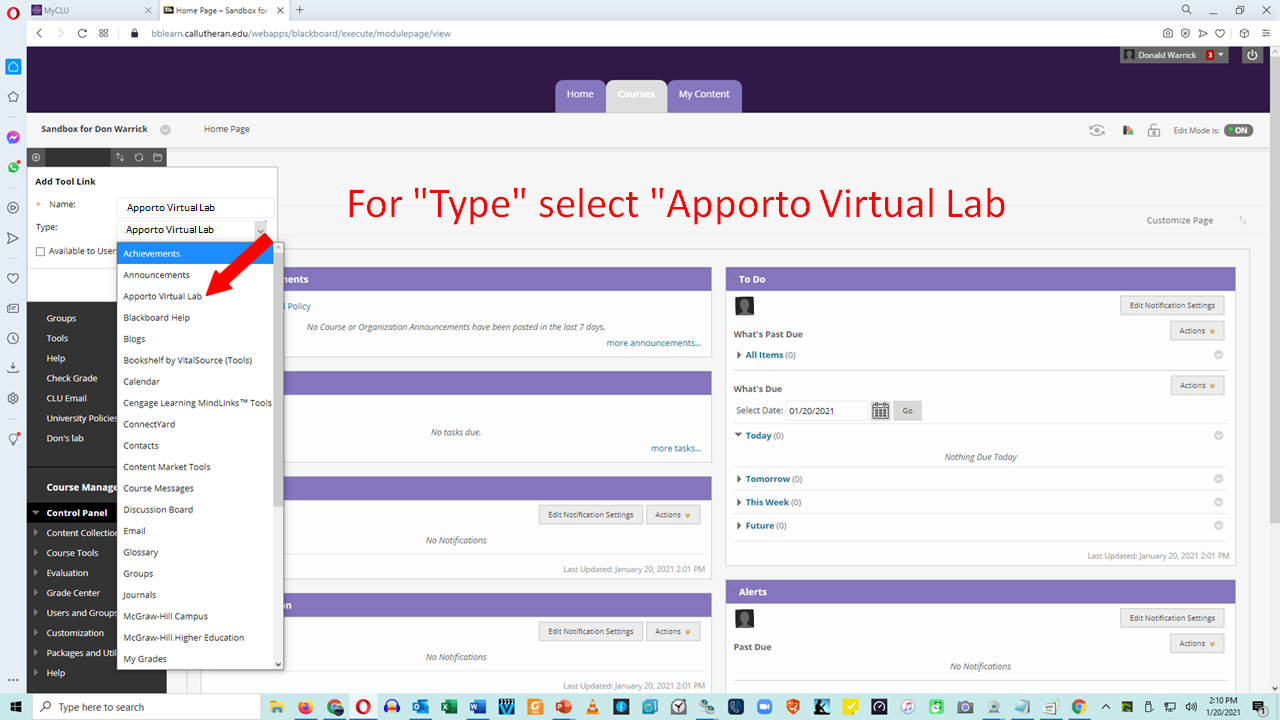
Task: Click the Select Date input field
Action: tap(827, 411)
